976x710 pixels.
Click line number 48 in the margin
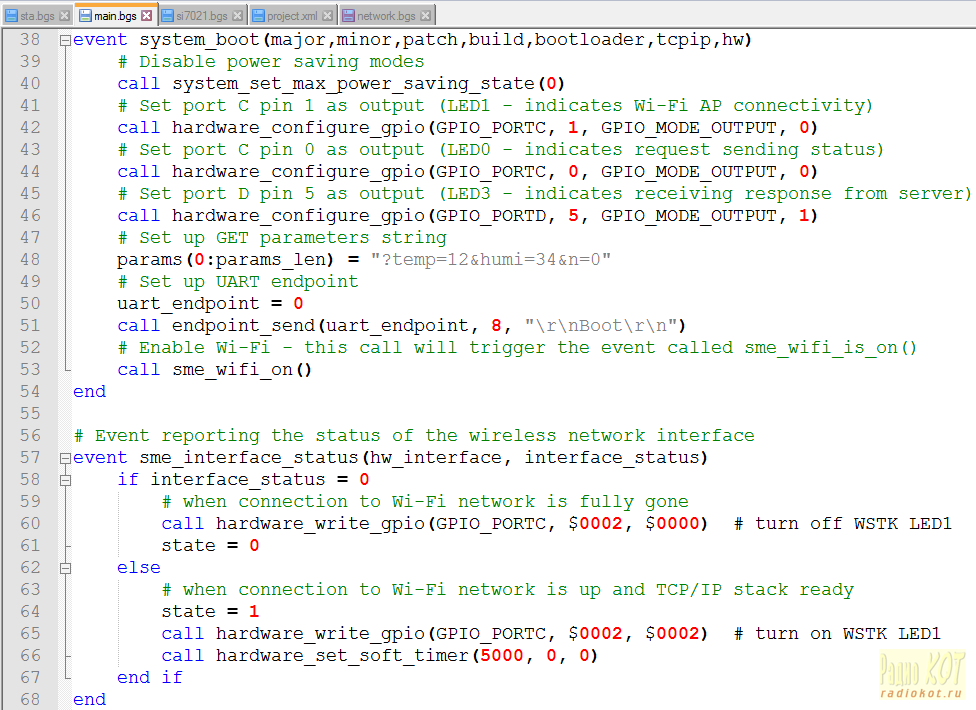pos(30,260)
